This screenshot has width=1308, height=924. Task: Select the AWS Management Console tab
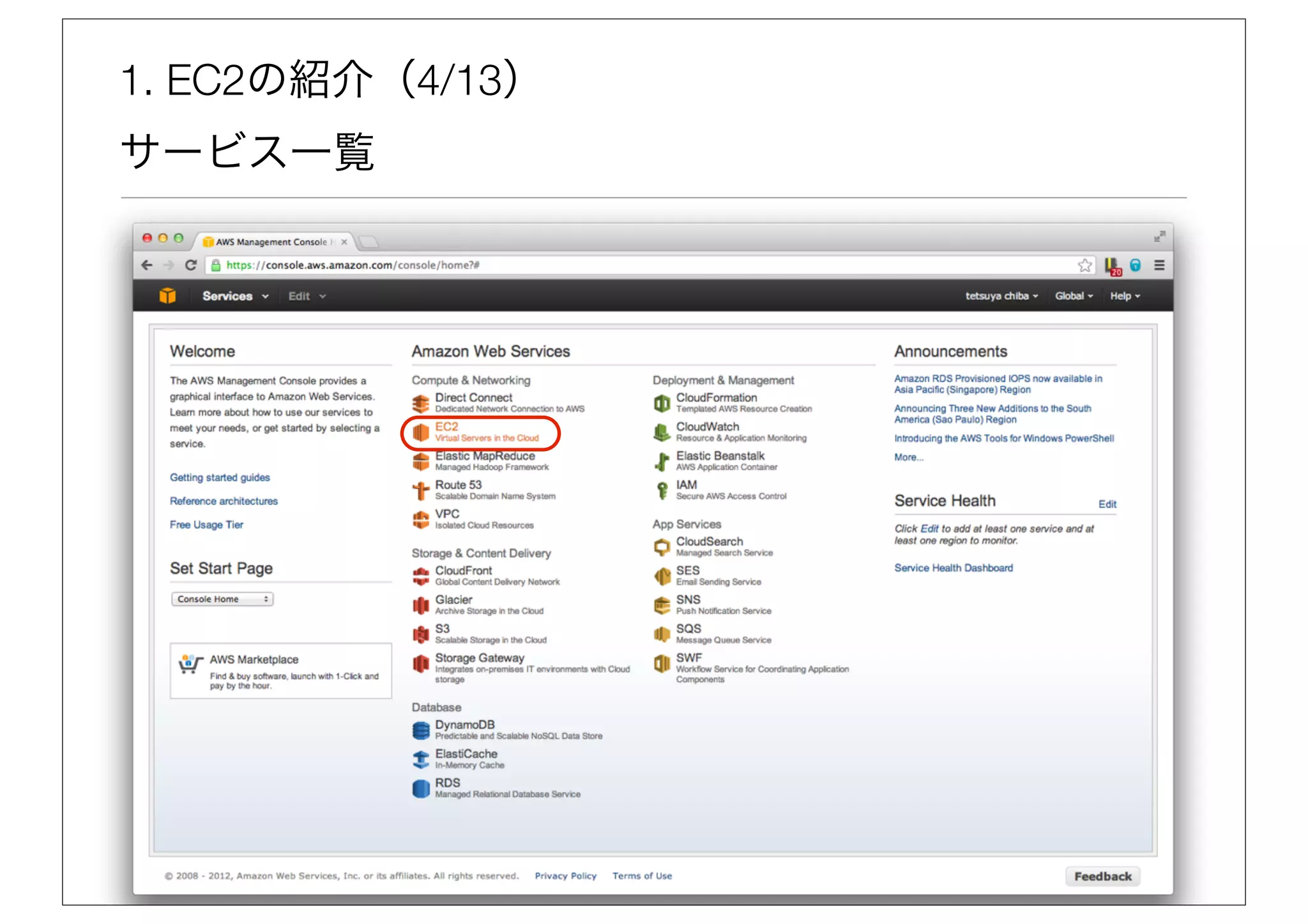point(275,242)
